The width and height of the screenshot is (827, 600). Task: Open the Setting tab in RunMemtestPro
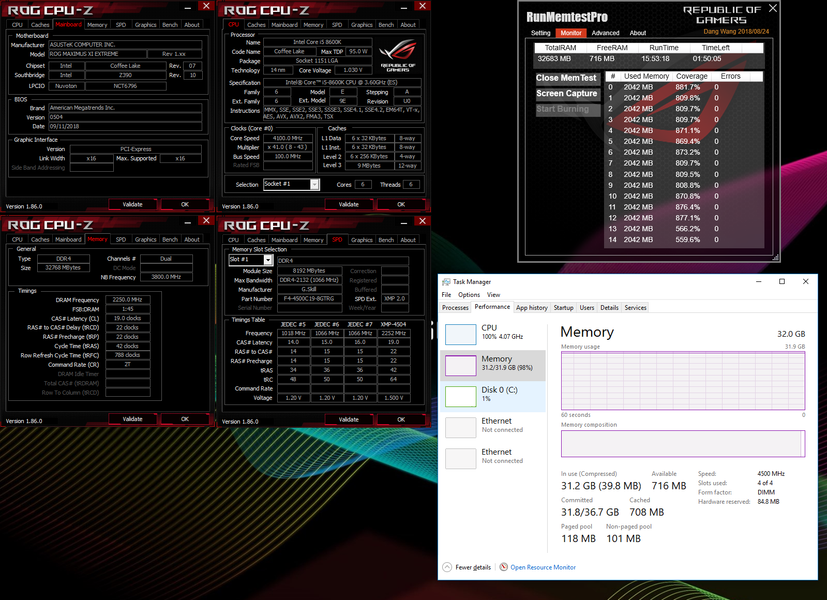pos(541,33)
